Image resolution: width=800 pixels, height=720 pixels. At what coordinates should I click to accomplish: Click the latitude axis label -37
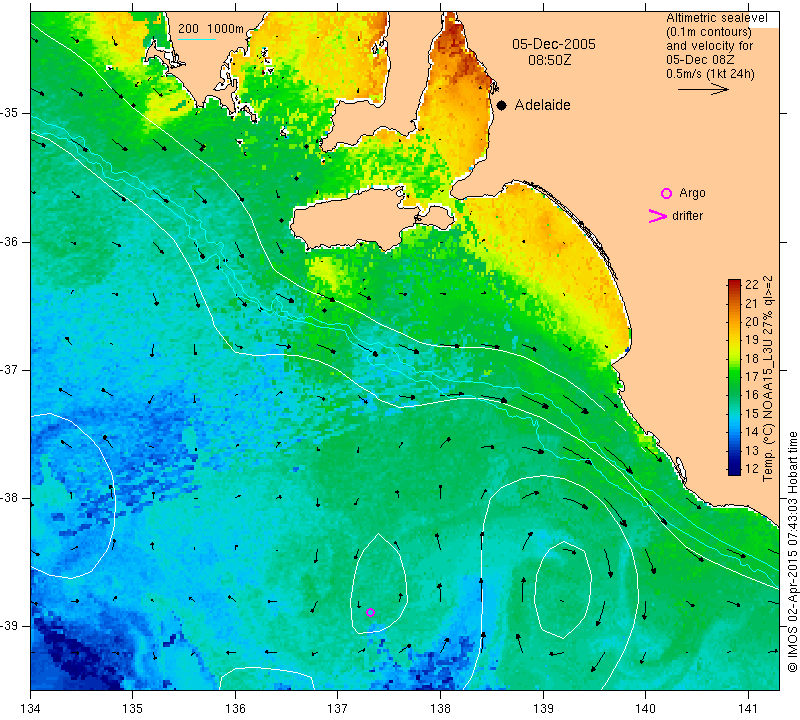(x=10, y=369)
